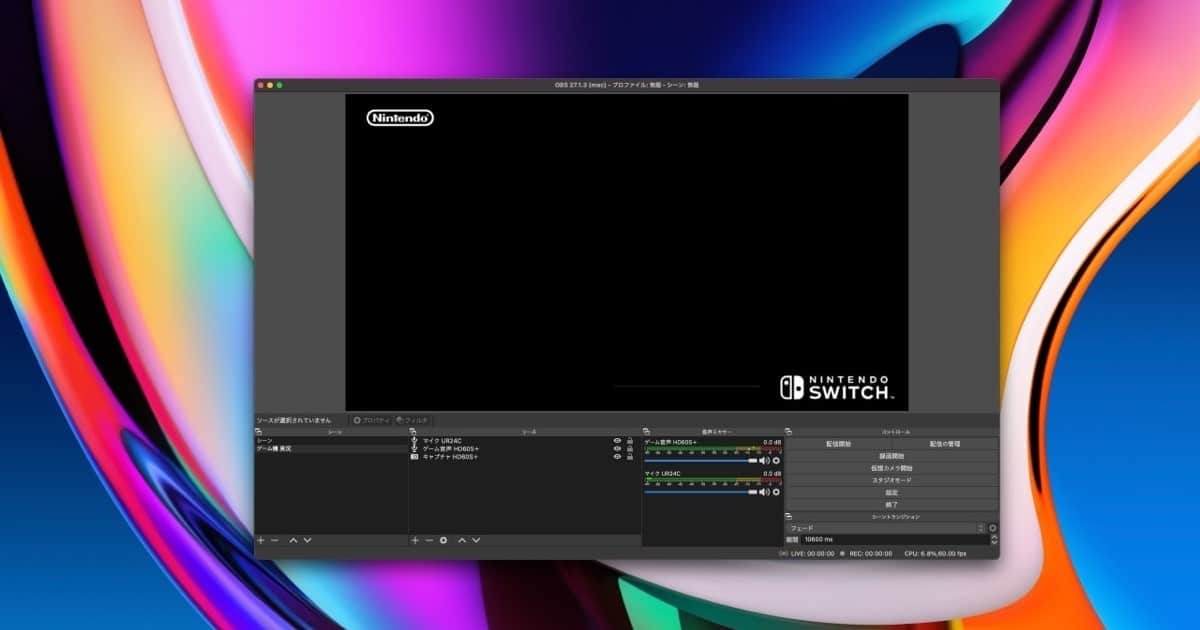Adjust the ゲーム音声 HD60S+ volume slider
The image size is (1200, 630).
[701, 461]
